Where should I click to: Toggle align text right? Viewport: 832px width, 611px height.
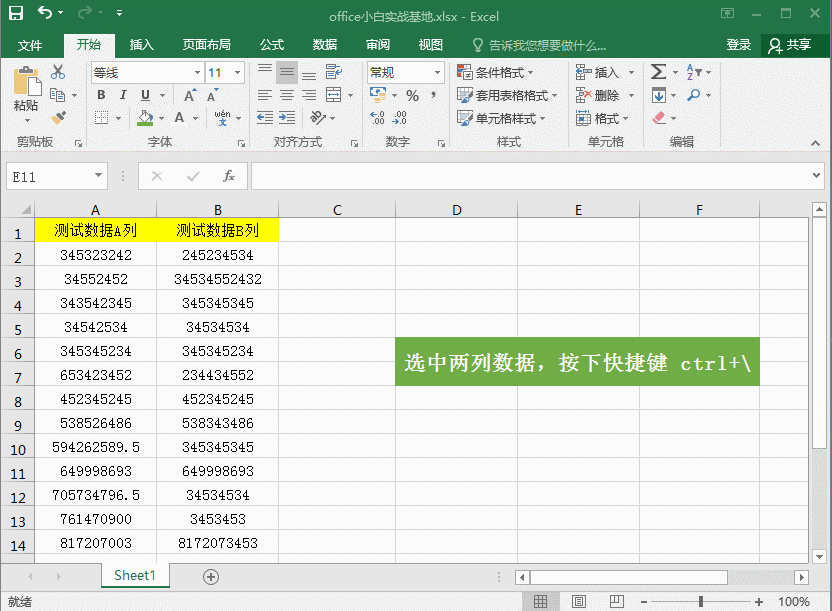309,95
